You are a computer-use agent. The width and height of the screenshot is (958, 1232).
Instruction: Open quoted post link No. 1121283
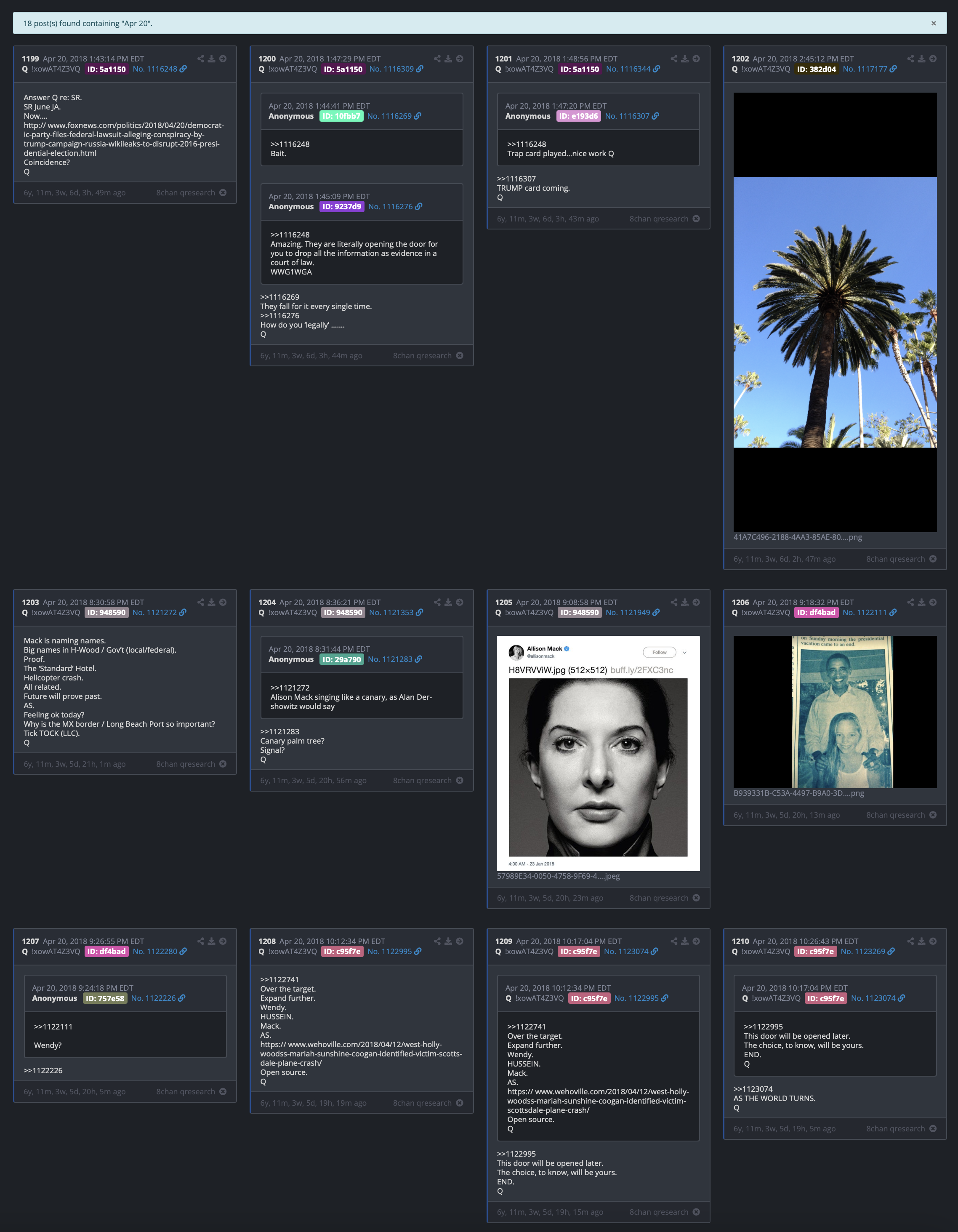pyautogui.click(x=395, y=659)
